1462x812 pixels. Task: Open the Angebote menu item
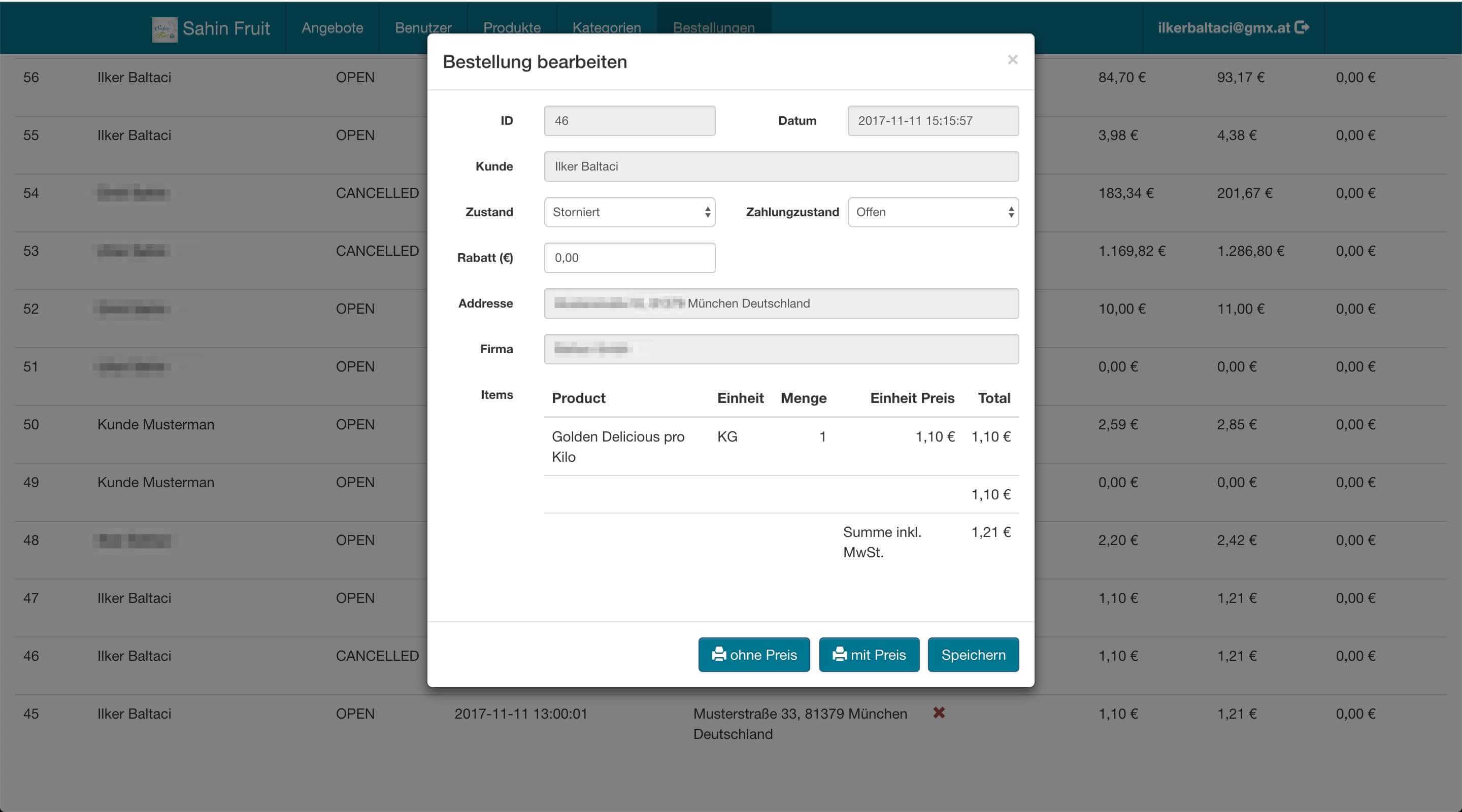[332, 28]
